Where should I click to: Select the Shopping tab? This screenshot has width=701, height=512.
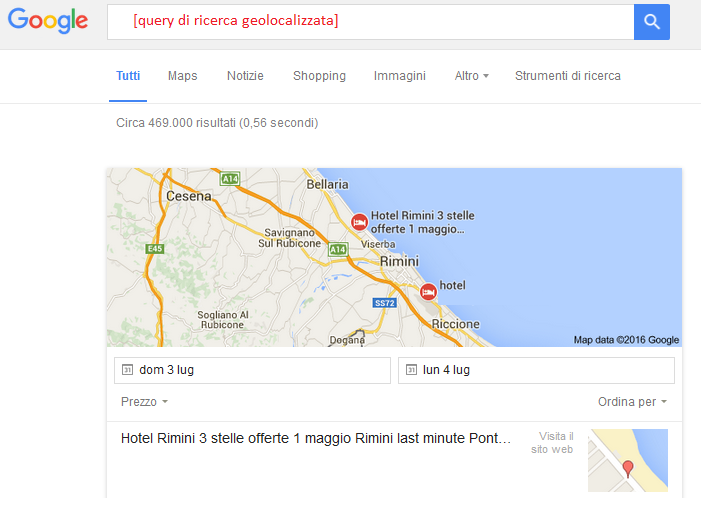click(319, 76)
